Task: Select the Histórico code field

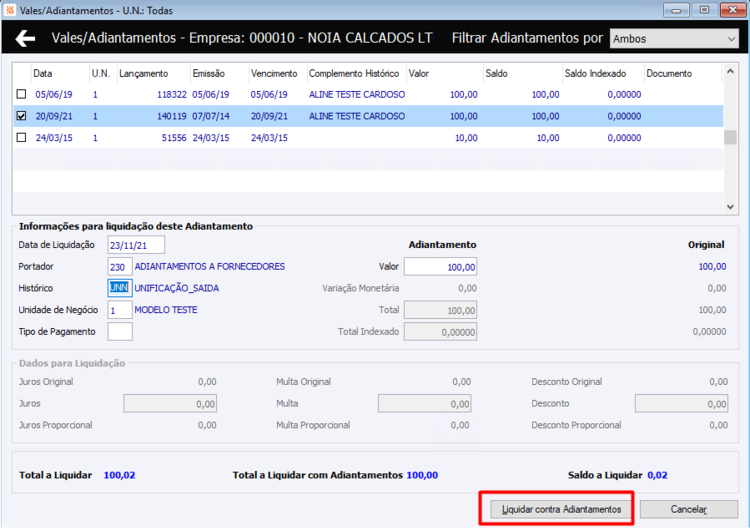Action: [x=120, y=288]
